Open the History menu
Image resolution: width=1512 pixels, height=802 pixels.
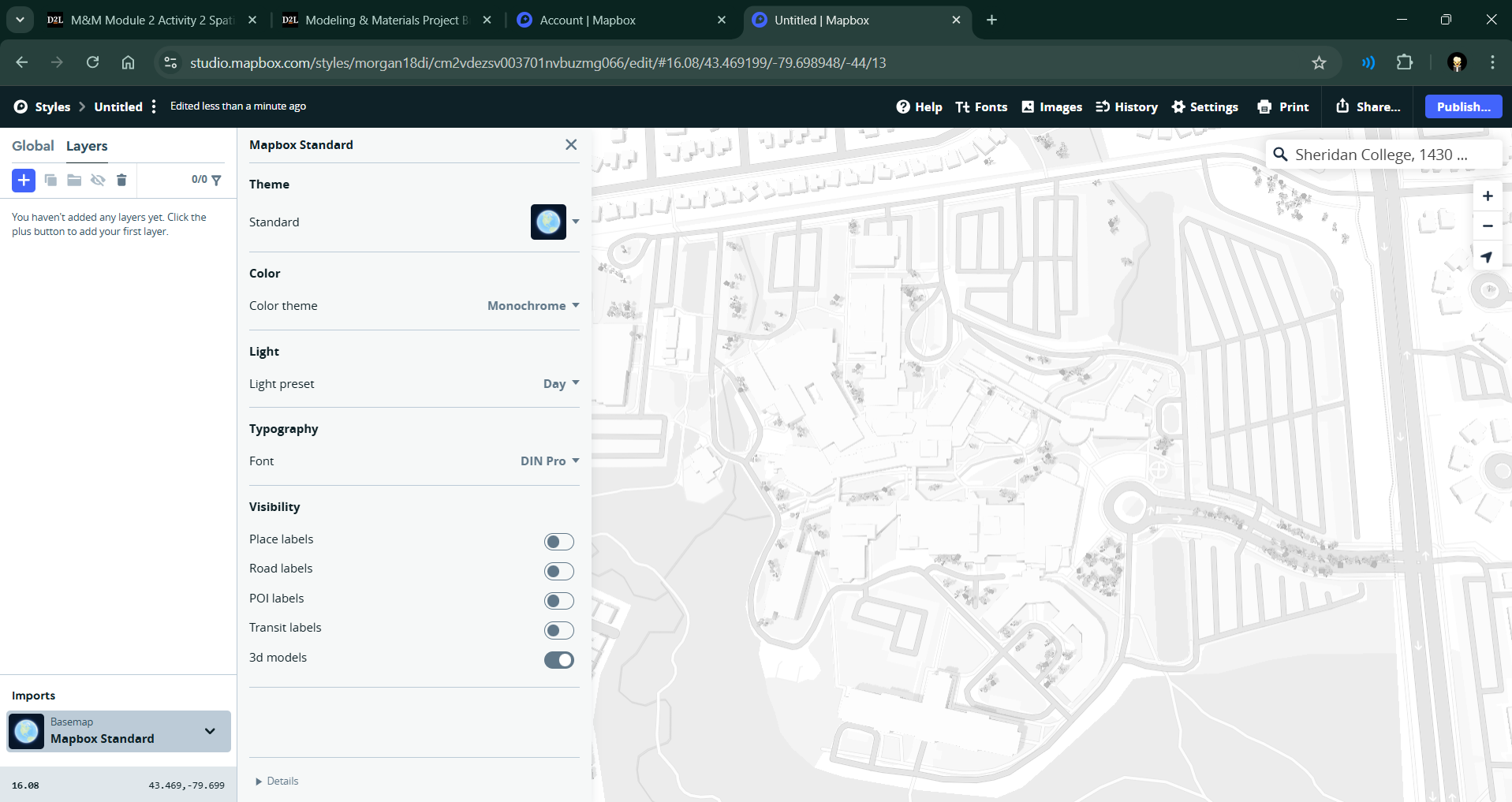[x=1126, y=107]
